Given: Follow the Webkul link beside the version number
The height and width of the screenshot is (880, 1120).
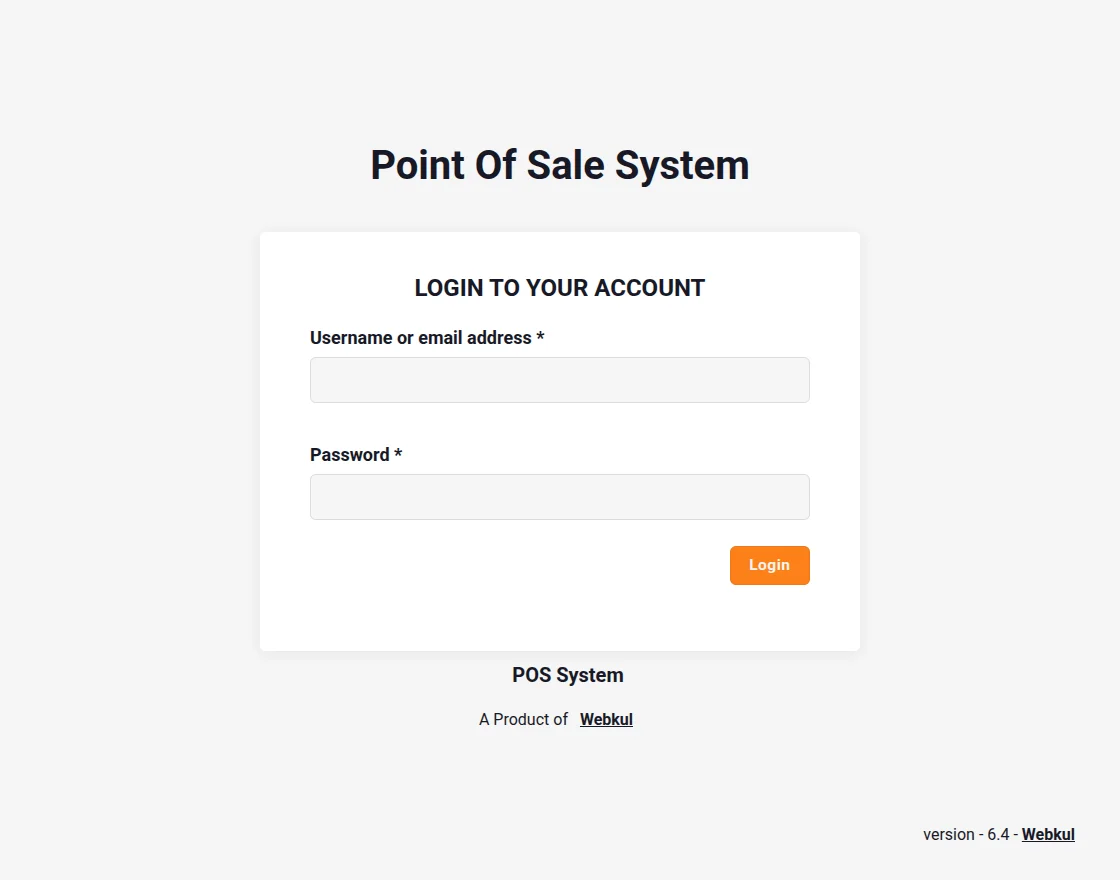Looking at the screenshot, I should pyautogui.click(x=1047, y=834).
